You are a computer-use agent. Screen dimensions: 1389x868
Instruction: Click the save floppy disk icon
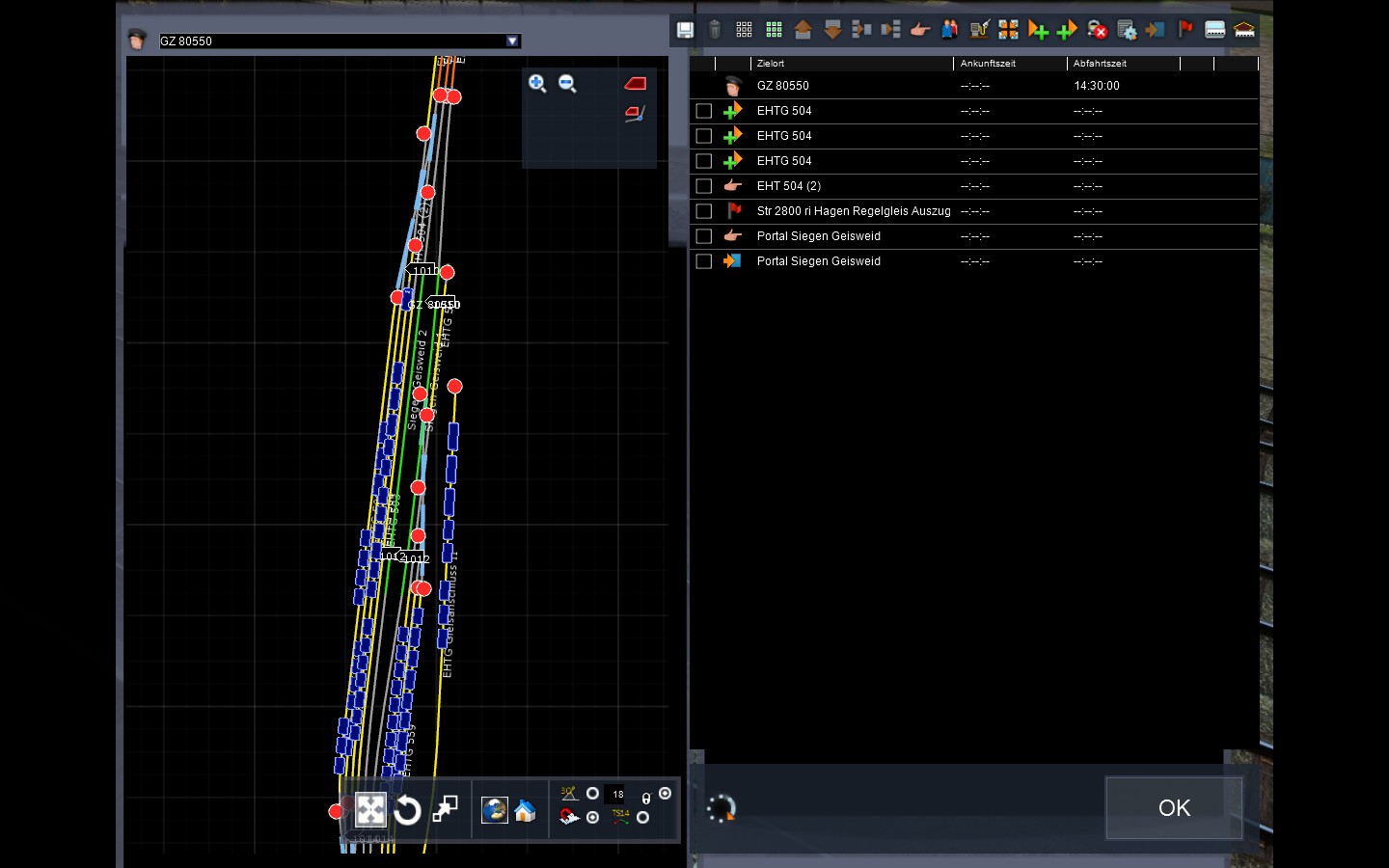pos(685,30)
